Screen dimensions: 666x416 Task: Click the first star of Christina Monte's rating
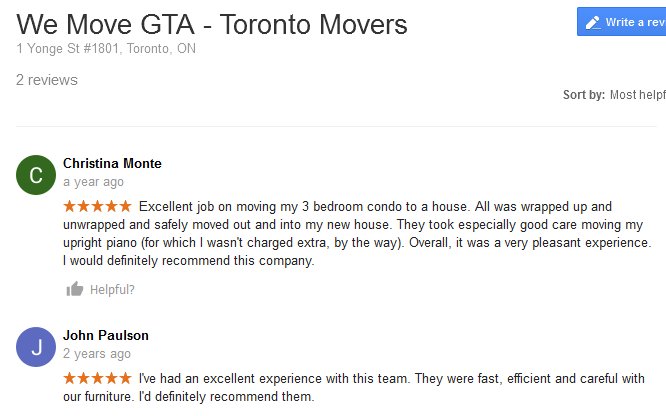[69, 206]
